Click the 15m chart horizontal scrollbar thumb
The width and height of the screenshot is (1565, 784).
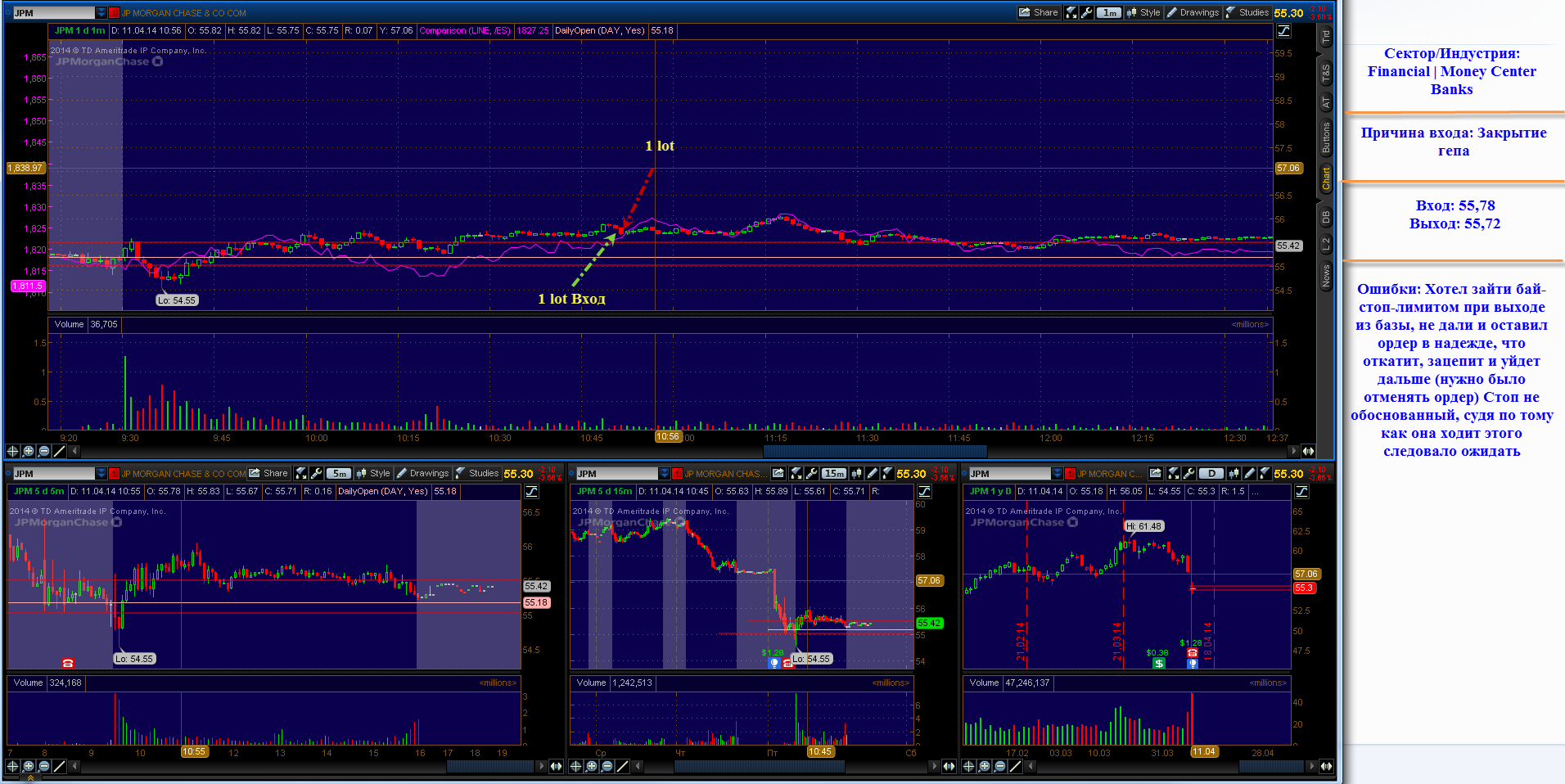(x=760, y=767)
